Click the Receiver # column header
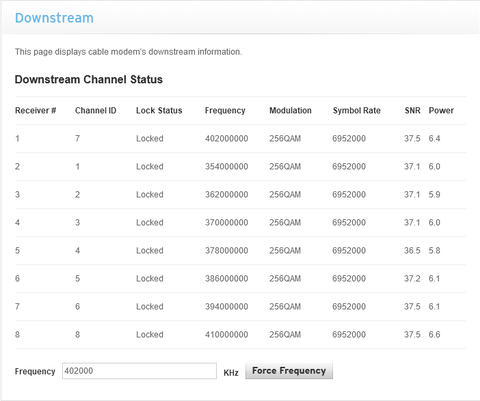 (x=36, y=110)
